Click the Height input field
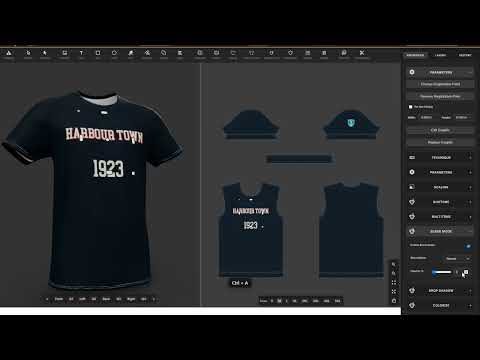480x360 pixels. click(463, 117)
